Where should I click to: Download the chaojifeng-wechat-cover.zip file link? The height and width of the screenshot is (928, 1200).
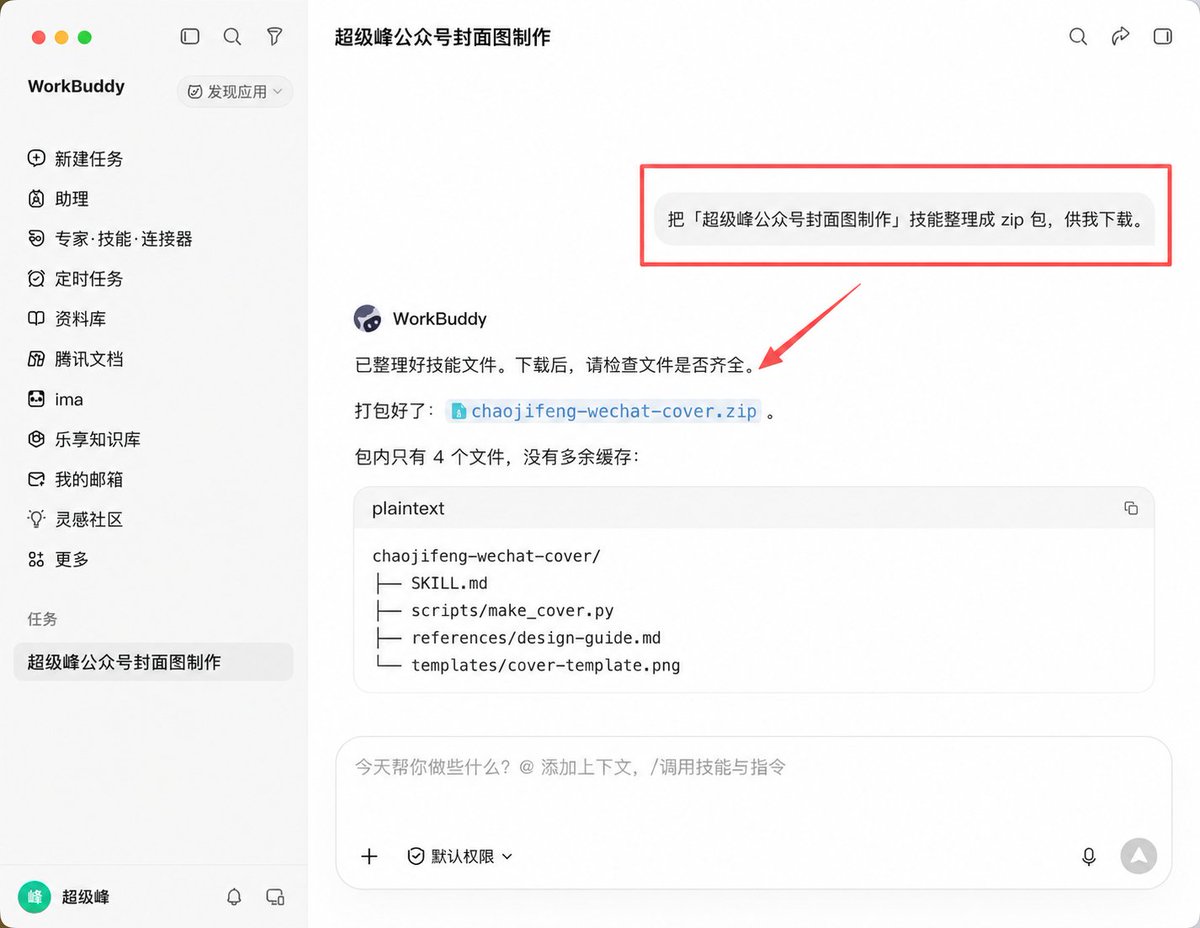pos(603,411)
